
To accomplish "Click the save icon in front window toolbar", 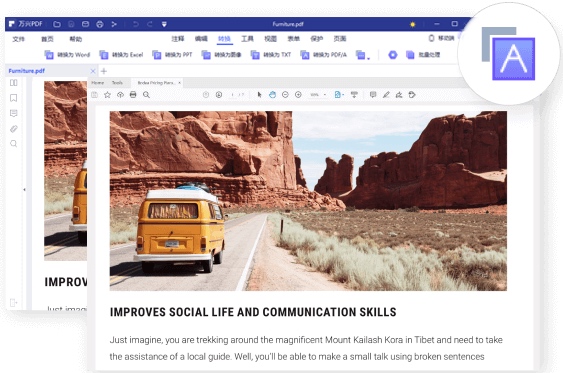I will click(x=94, y=95).
